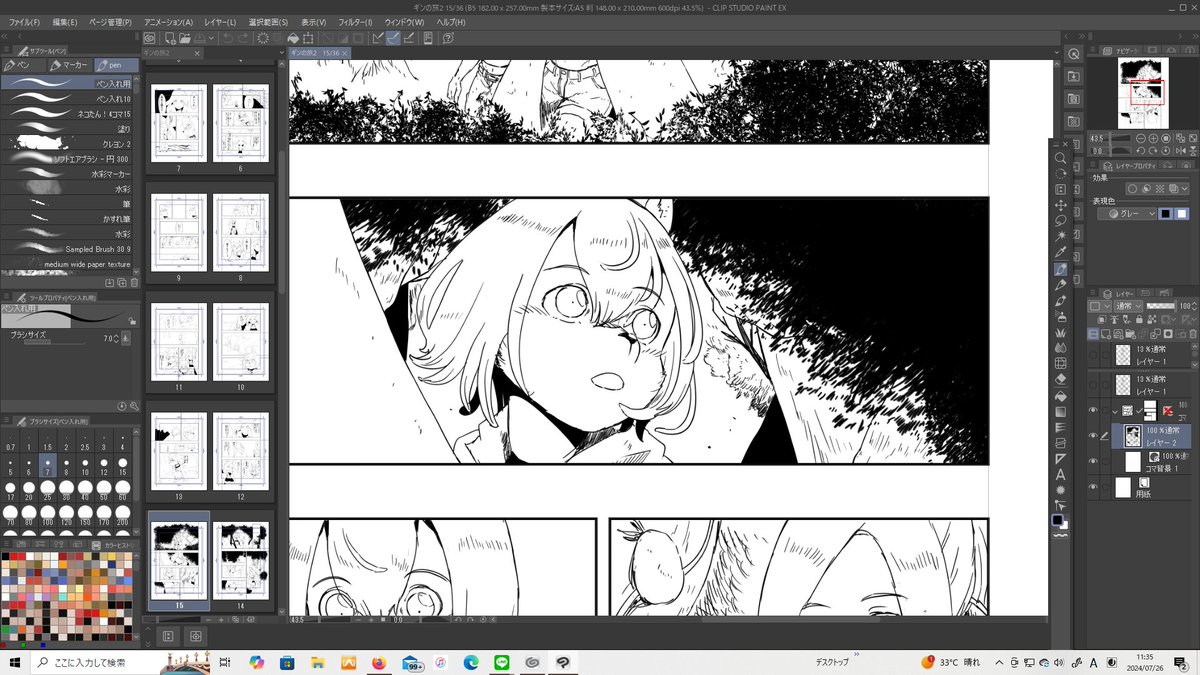This screenshot has height=675, width=1200.
Task: Toggle visibility of コマ背景 1 layer
Action: pos(1093,461)
